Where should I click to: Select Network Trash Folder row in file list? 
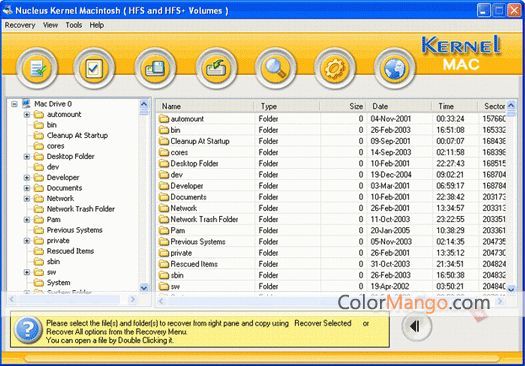(331, 219)
